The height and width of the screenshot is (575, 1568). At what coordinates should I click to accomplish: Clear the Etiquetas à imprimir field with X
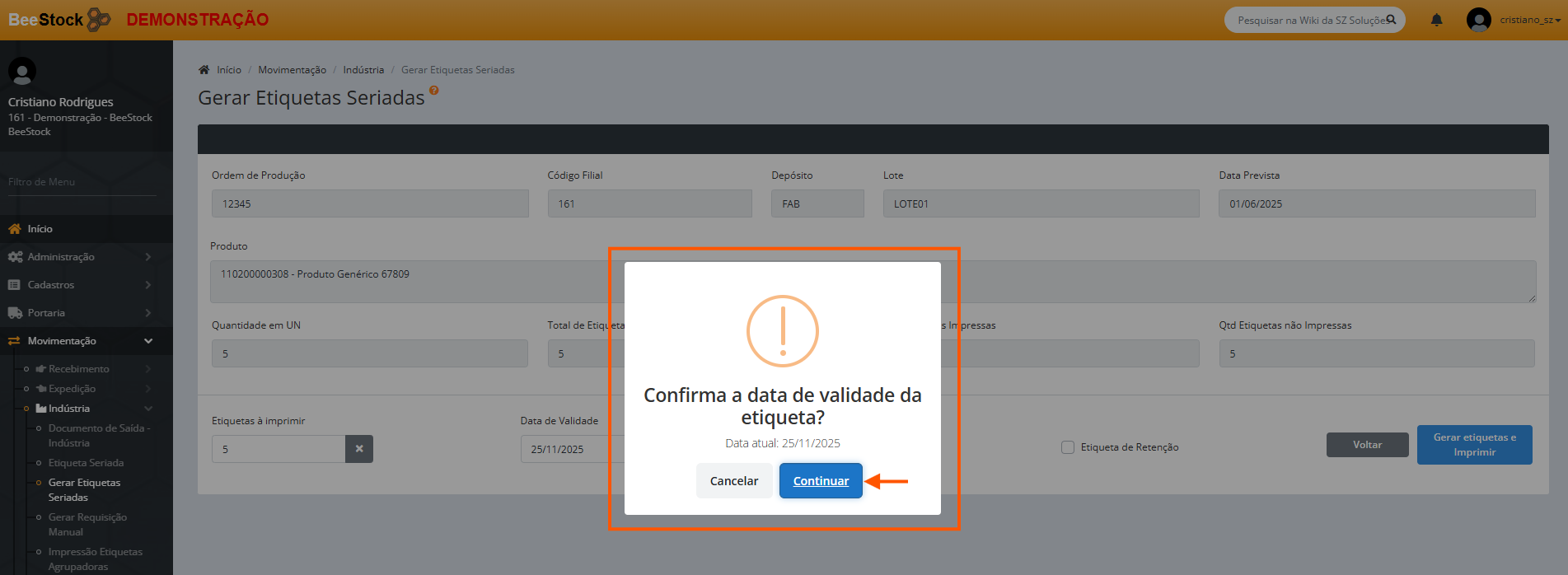point(359,449)
